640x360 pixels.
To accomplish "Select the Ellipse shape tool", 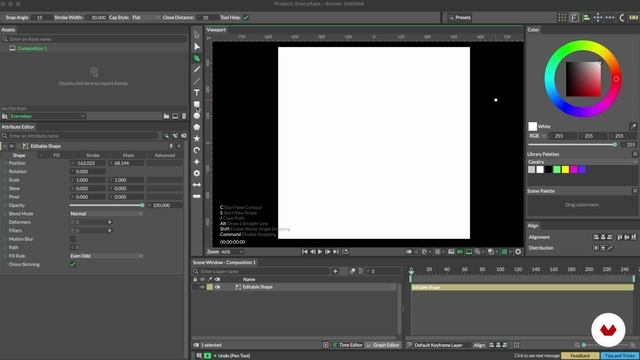I will coord(197,116).
